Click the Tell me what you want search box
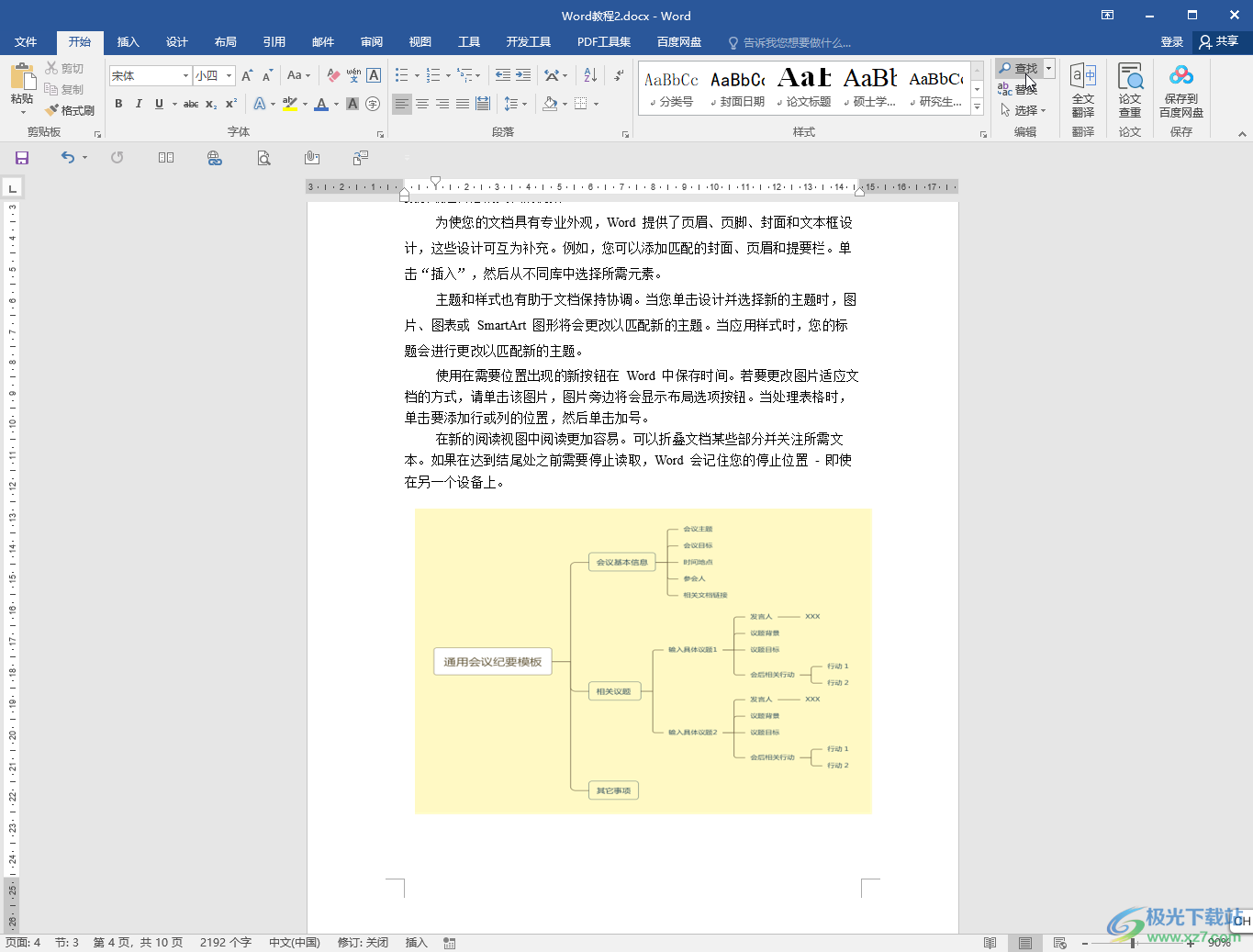Image resolution: width=1253 pixels, height=952 pixels. coord(789,42)
